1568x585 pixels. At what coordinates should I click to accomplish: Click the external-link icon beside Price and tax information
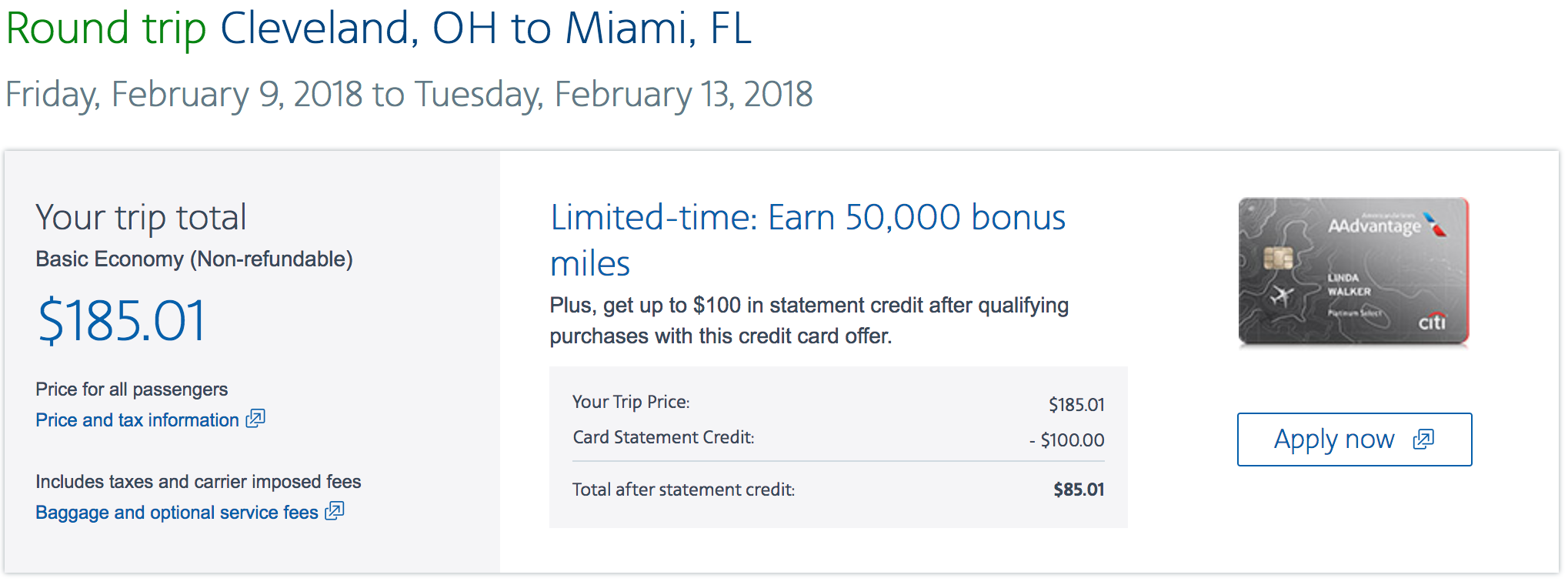[x=255, y=419]
